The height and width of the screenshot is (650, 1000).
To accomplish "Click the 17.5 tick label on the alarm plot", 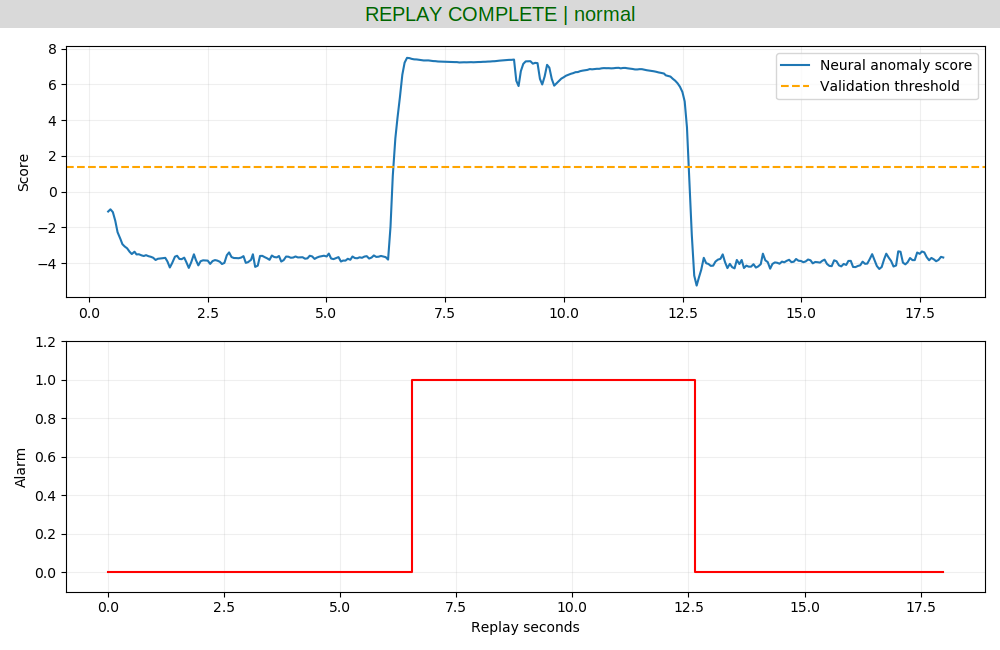I will [x=921, y=607].
